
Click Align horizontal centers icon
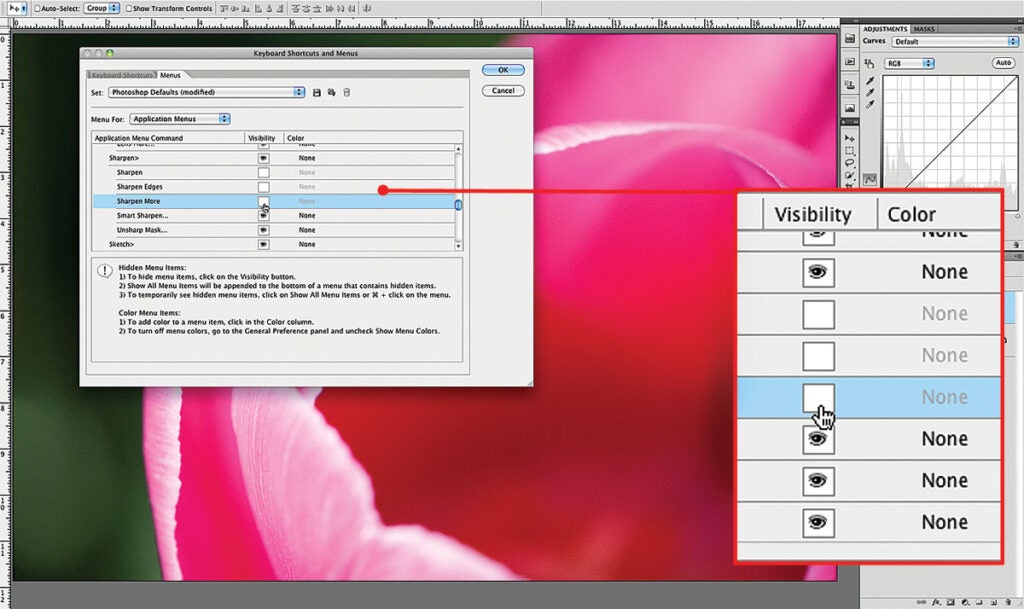268,8
